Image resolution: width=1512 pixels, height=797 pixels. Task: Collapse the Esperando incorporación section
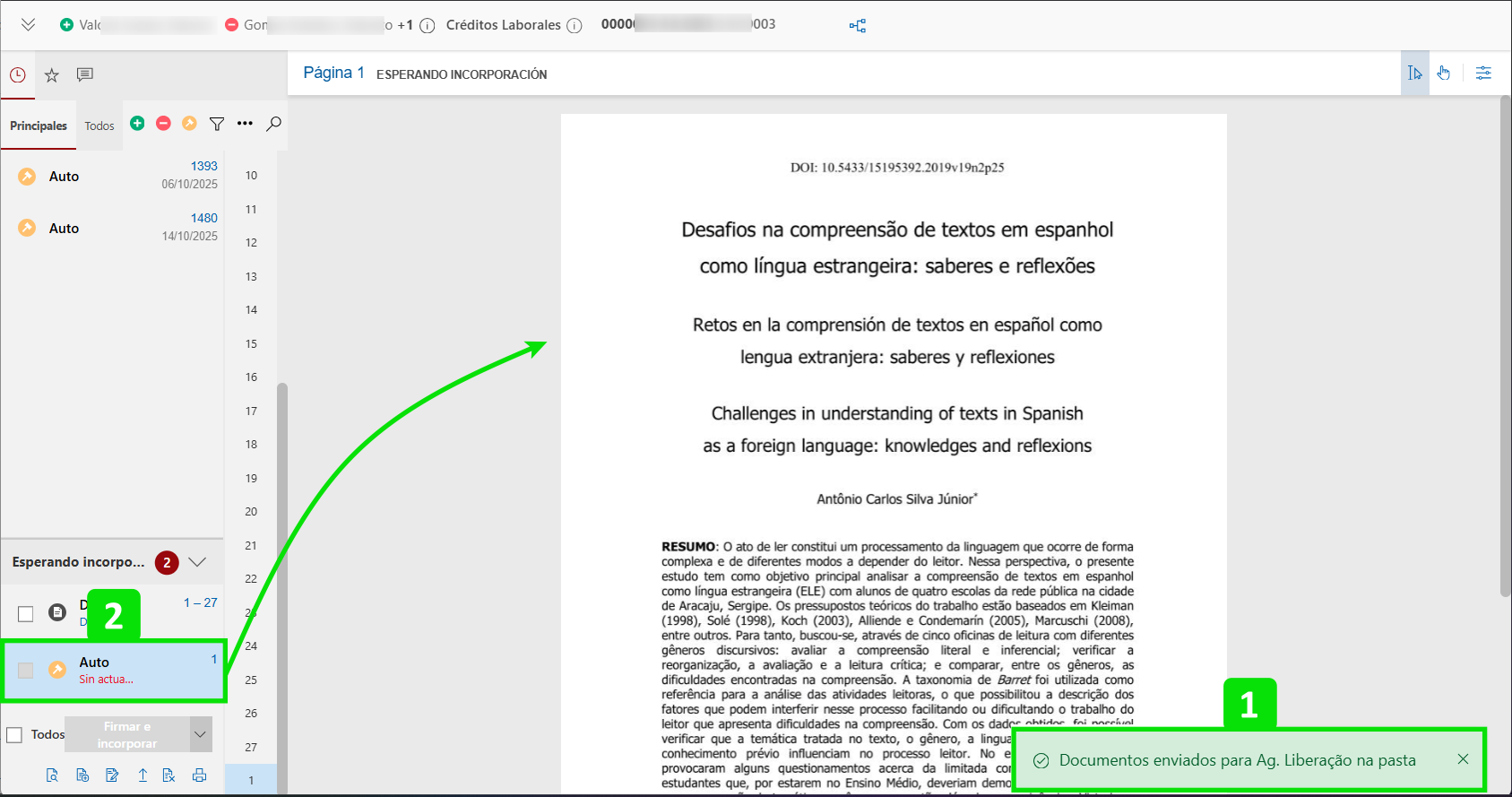pos(198,562)
